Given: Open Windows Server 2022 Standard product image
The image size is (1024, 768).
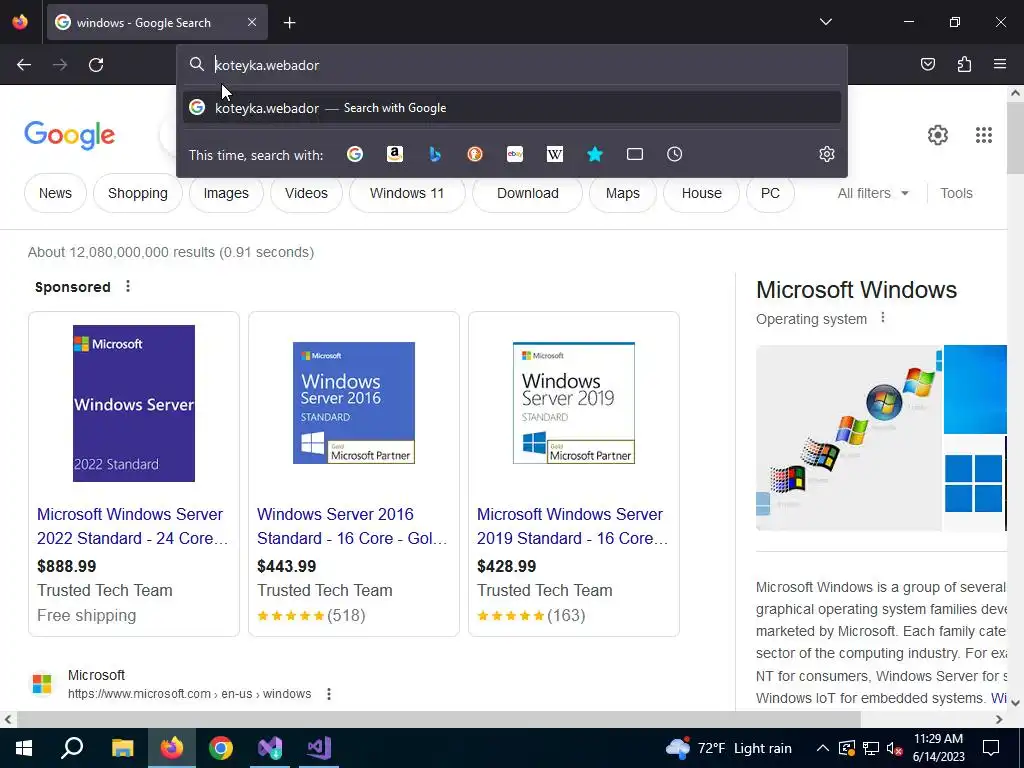Looking at the screenshot, I should click(x=134, y=404).
